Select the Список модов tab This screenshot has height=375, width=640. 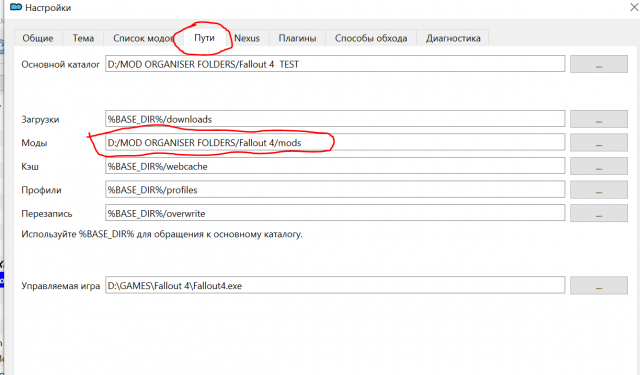[x=142, y=38]
